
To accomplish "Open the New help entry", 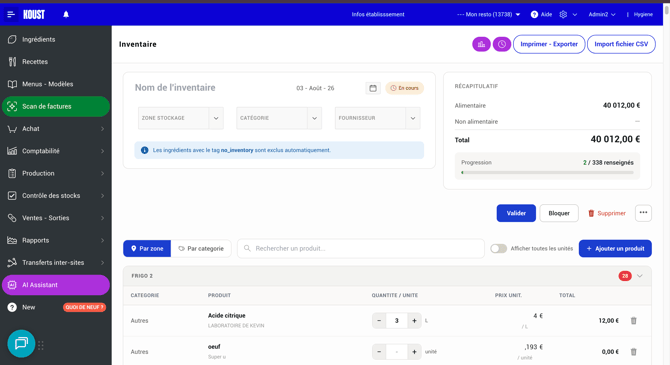I will 29,307.
